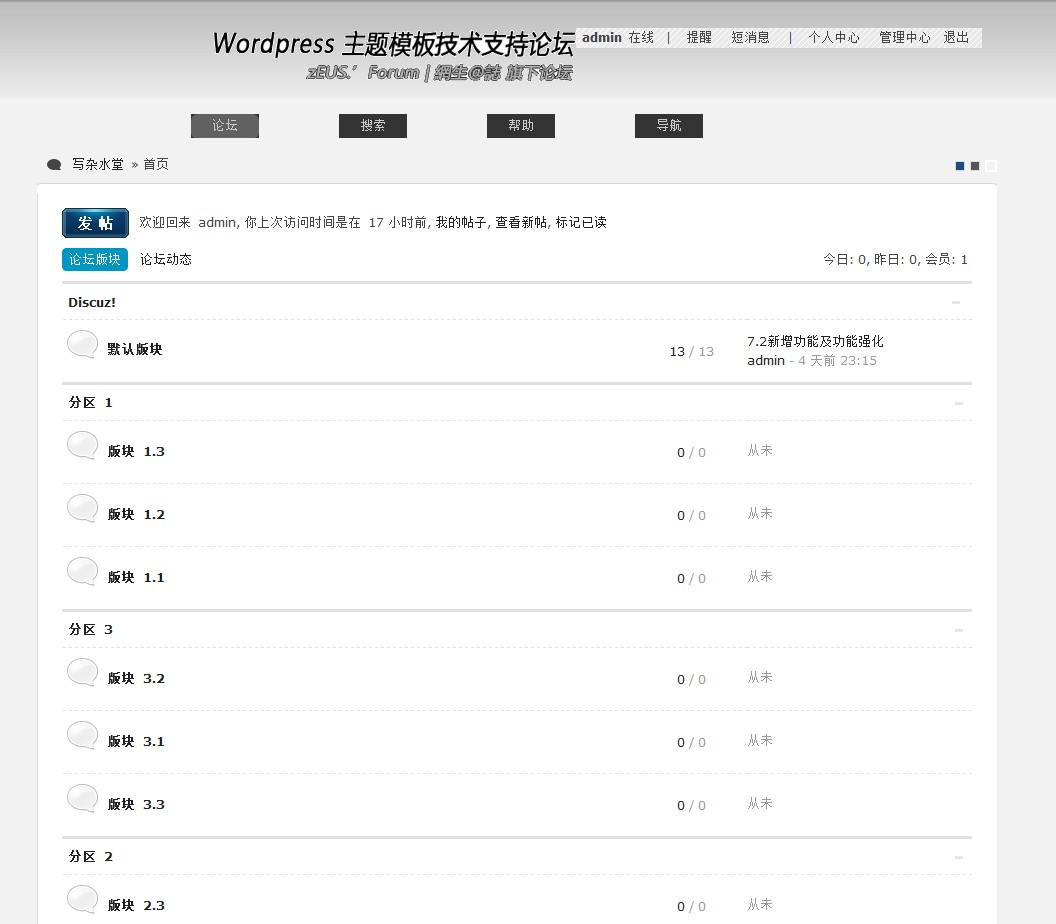This screenshot has width=1056, height=924.
Task: Collapse the 分区 2 category
Action: (958, 857)
